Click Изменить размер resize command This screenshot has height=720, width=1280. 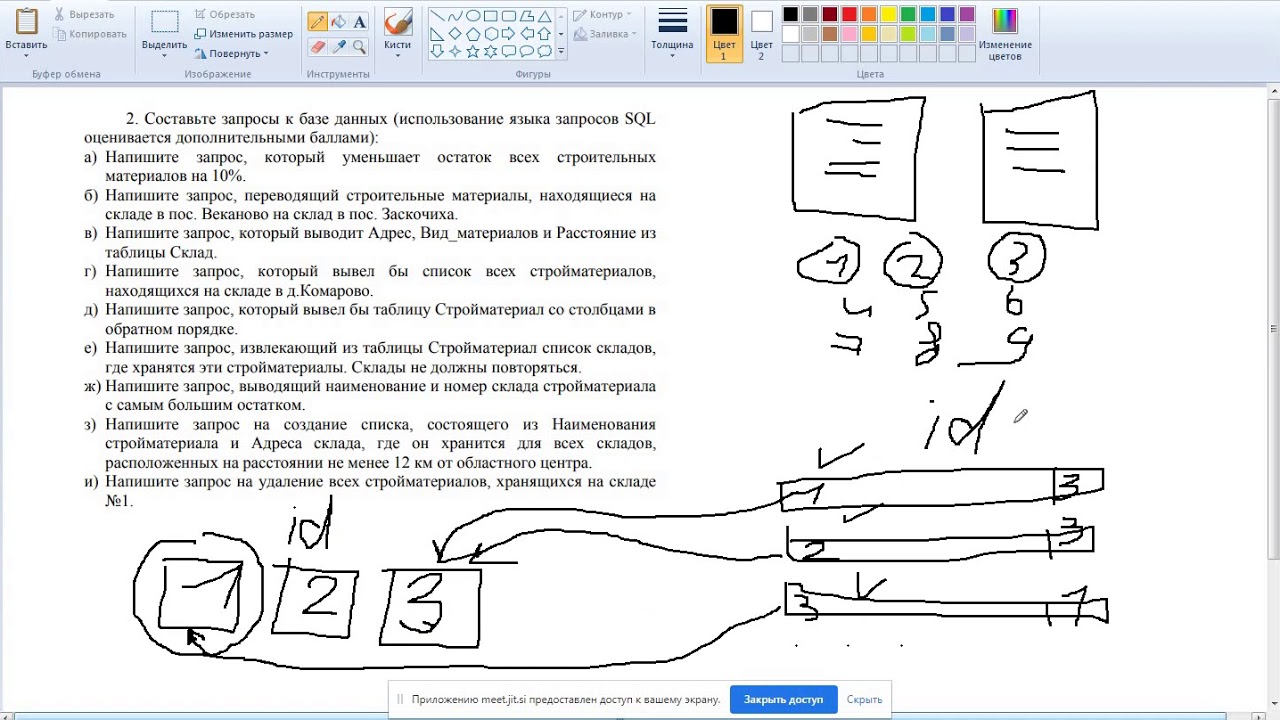(x=243, y=34)
